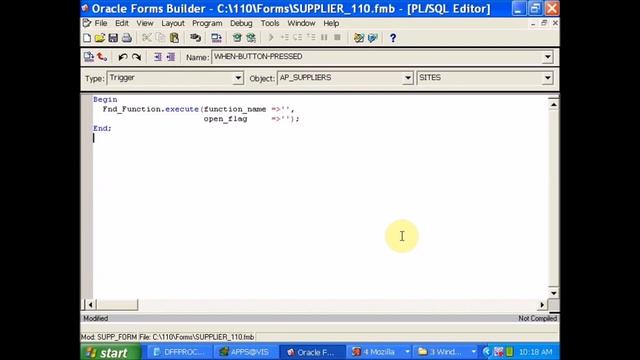The height and width of the screenshot is (360, 640).
Task: Expand the Type dropdown showing Trigger
Action: click(238, 78)
